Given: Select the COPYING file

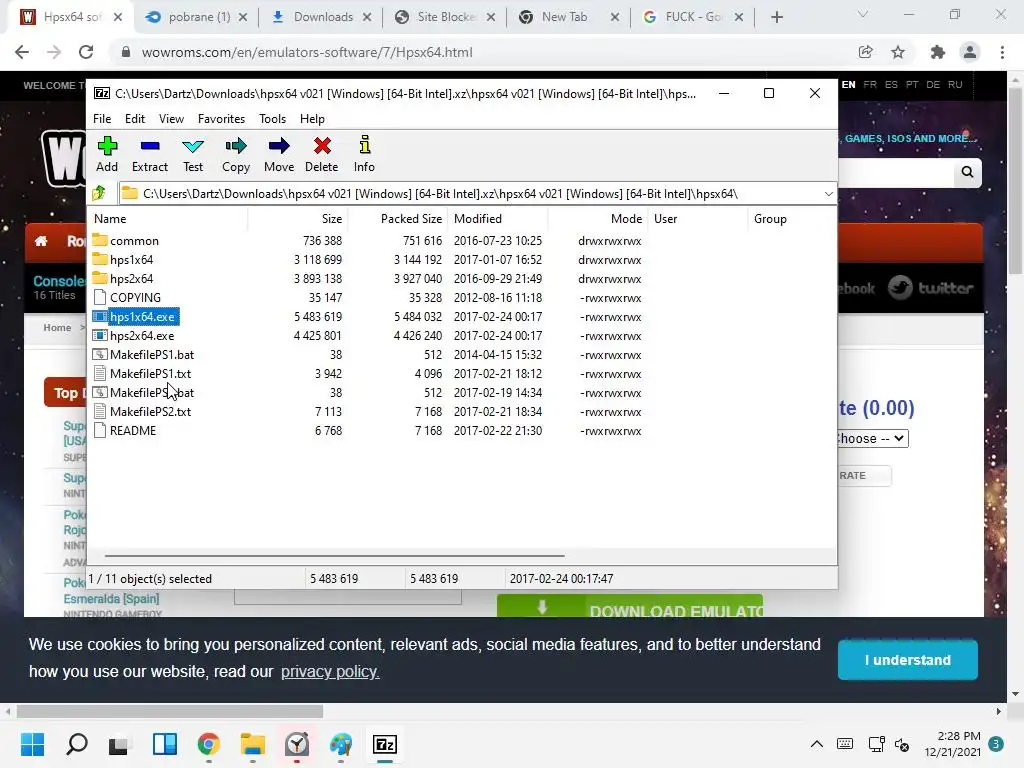Looking at the screenshot, I should click(135, 298).
